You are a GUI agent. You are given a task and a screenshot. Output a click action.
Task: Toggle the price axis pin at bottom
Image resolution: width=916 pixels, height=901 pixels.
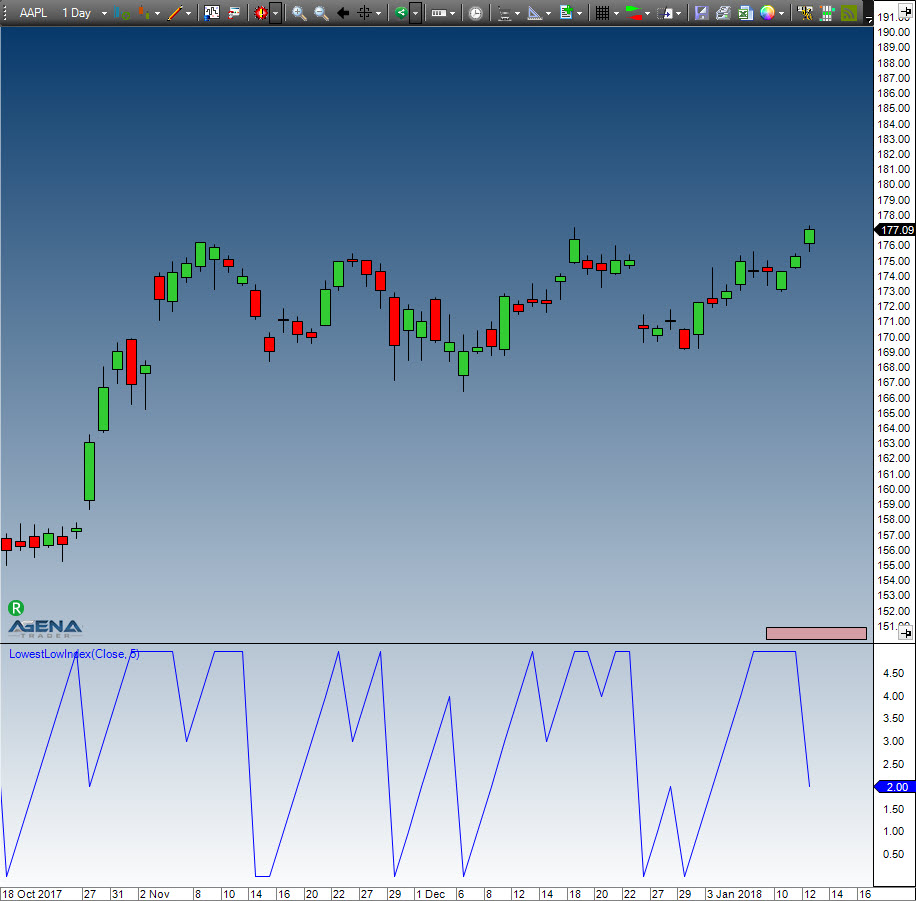click(x=905, y=633)
